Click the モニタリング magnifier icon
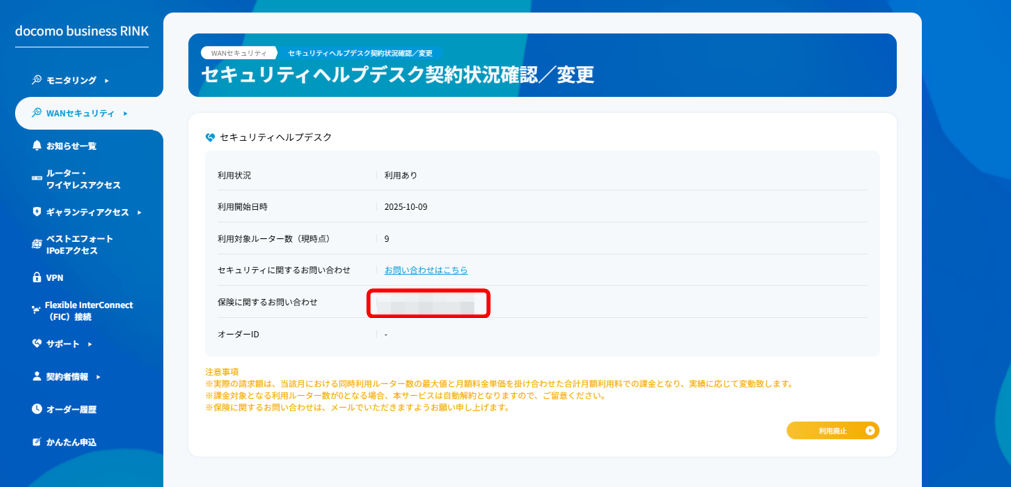The image size is (1011, 487). [x=37, y=80]
